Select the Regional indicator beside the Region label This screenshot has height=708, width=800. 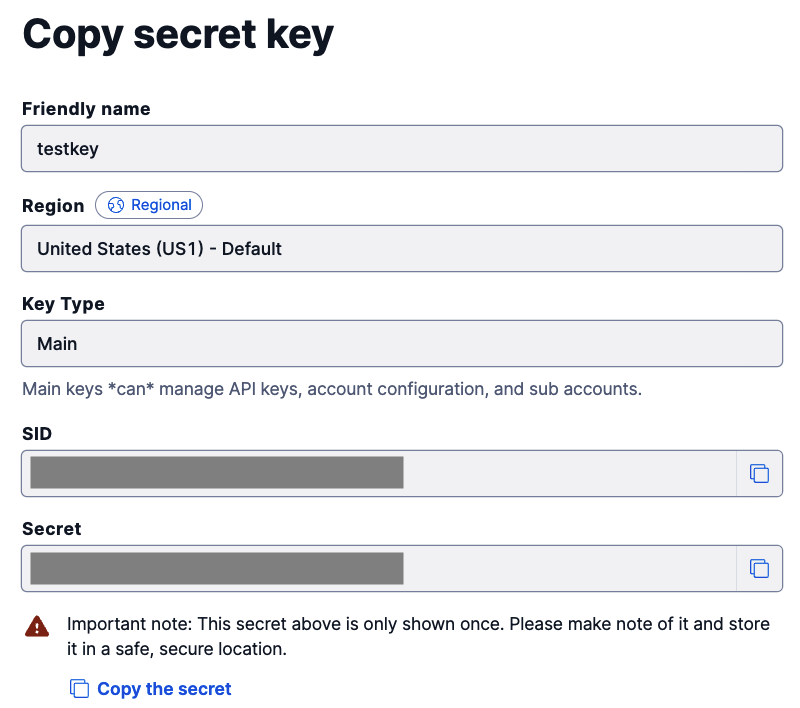148,205
